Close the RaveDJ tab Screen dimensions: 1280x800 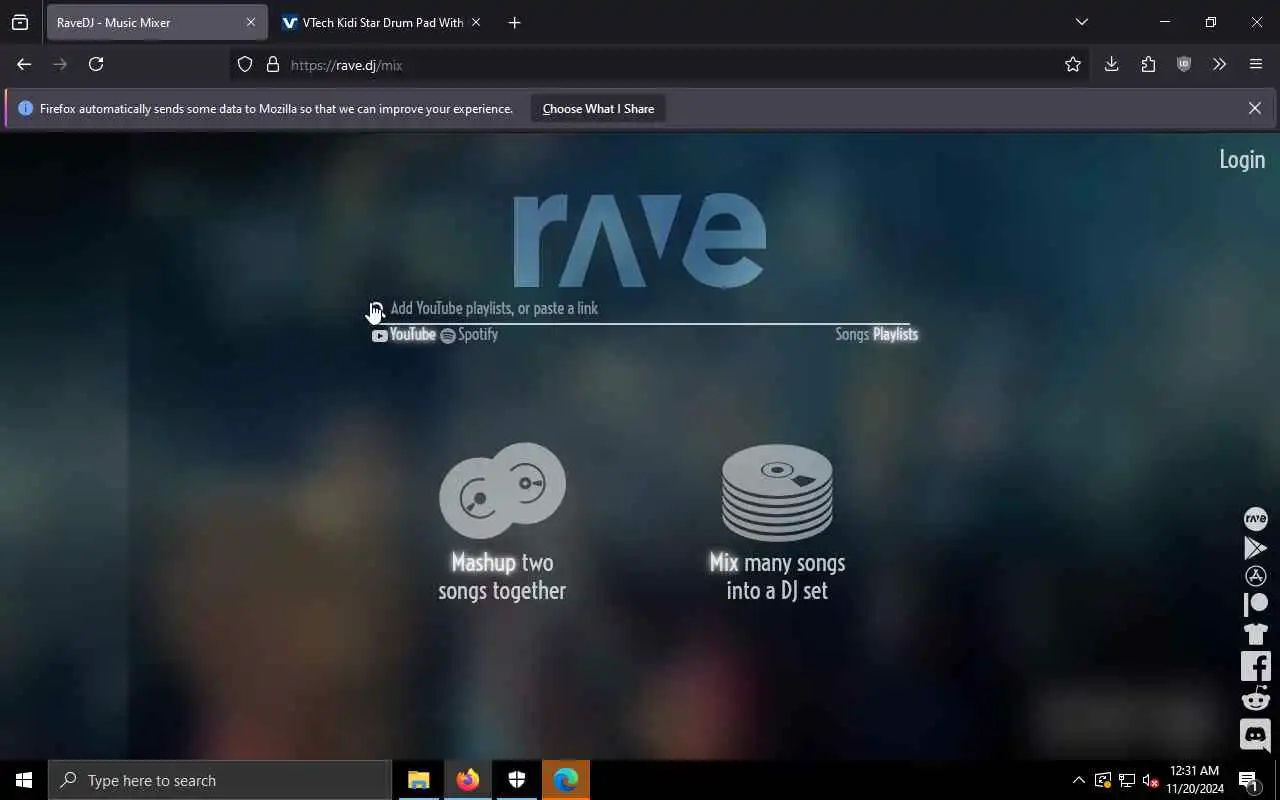251,22
